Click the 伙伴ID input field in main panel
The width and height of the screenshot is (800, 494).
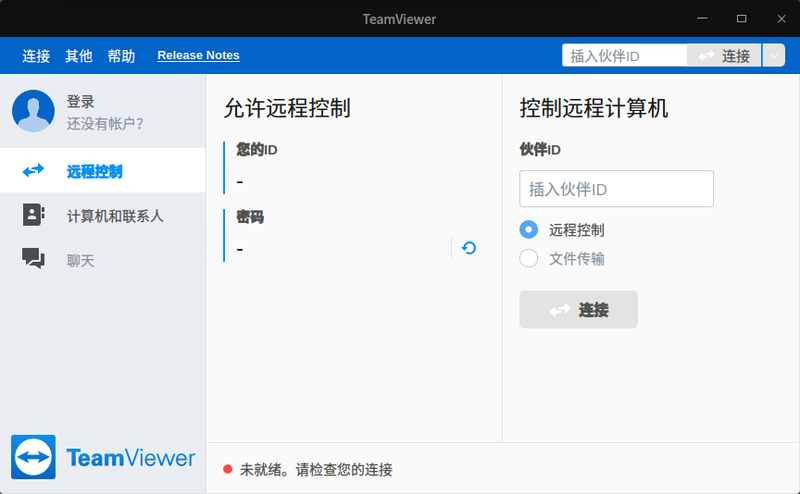[x=616, y=189]
